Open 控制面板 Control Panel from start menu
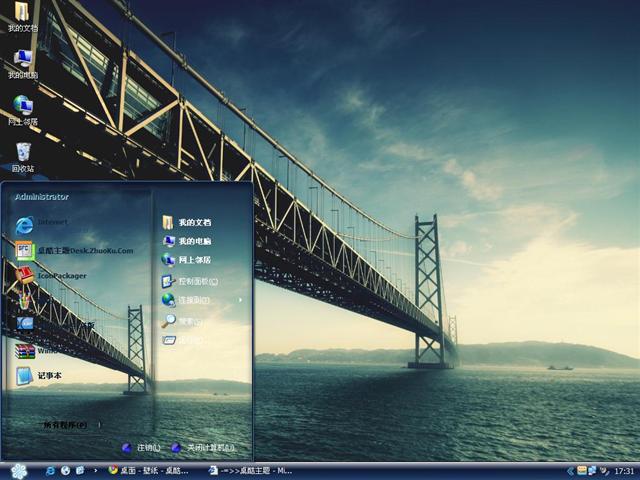640x480 pixels. [x=197, y=281]
